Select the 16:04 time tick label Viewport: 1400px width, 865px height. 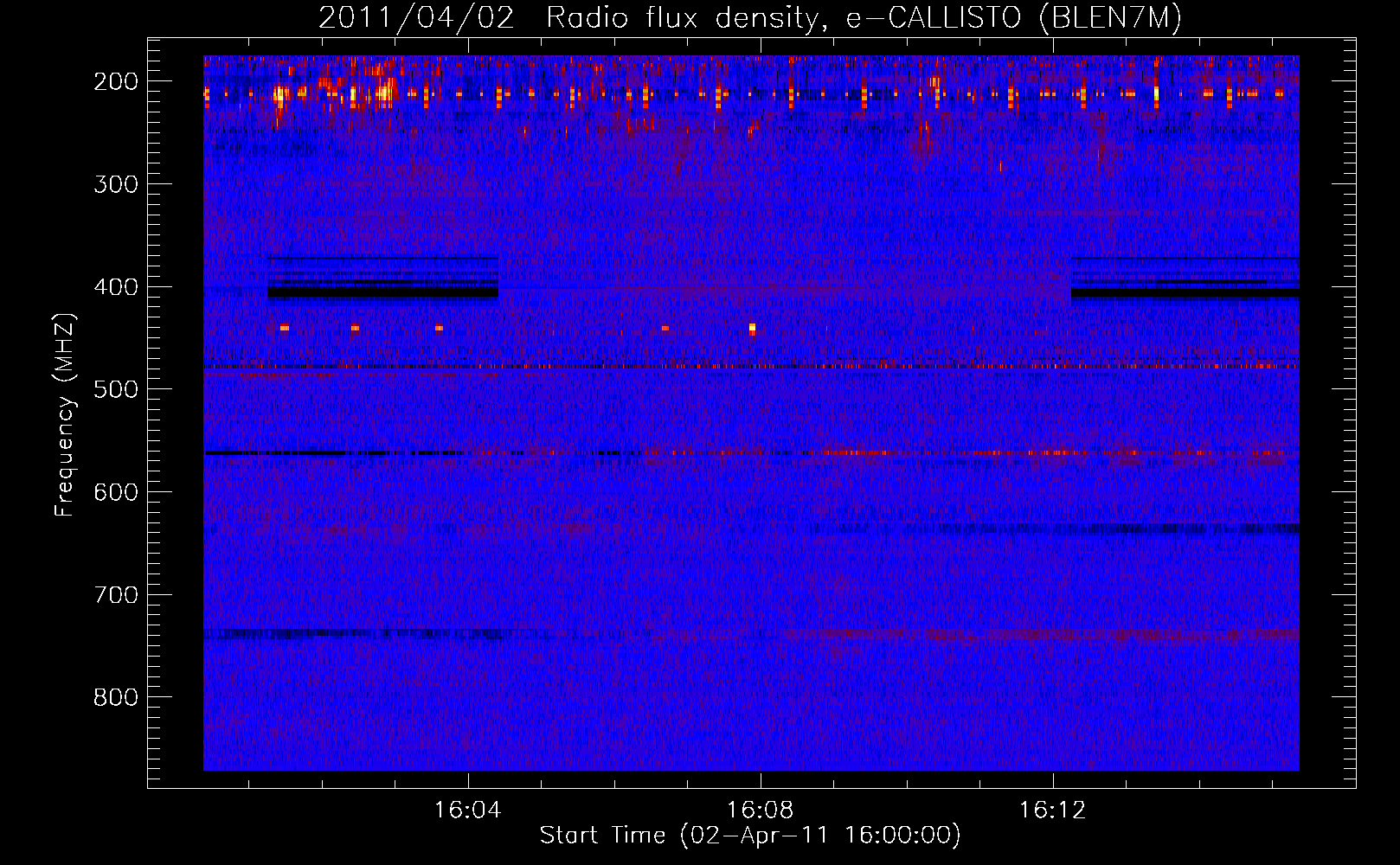tap(468, 811)
